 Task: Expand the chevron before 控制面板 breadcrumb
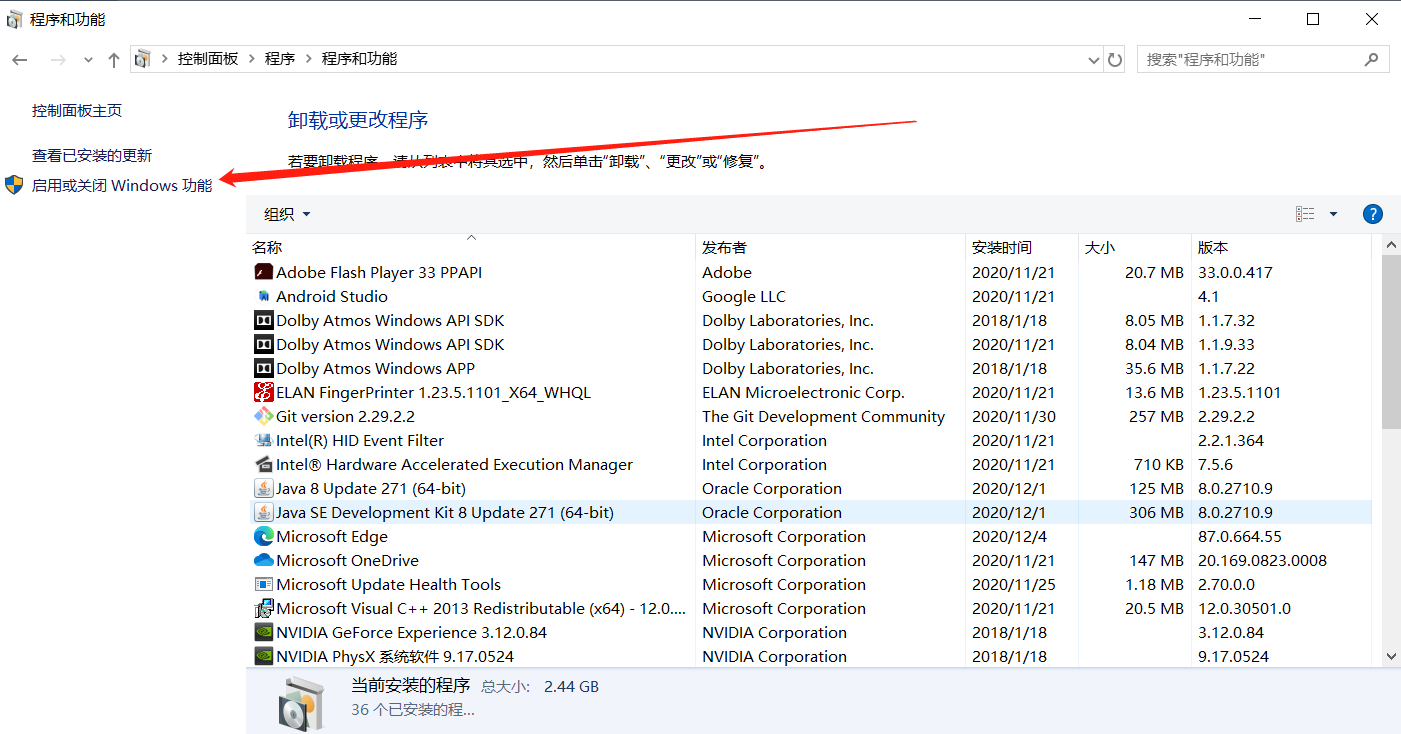(x=164, y=59)
